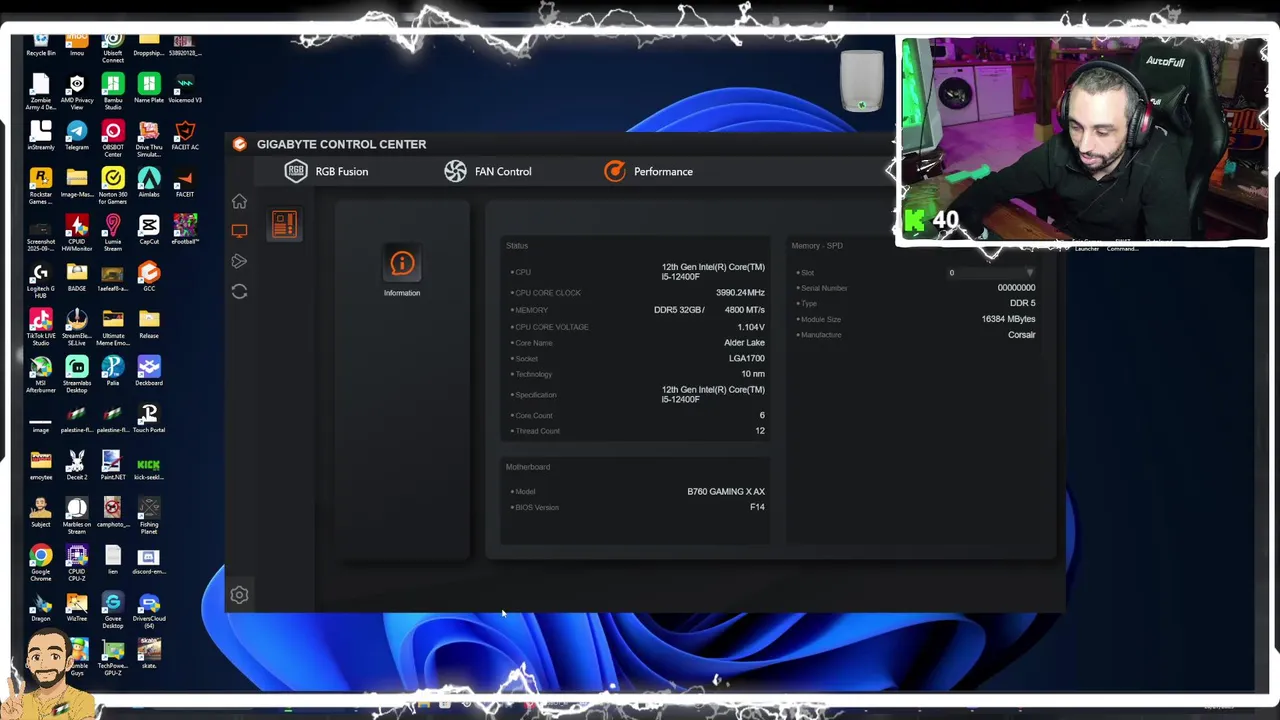Screen dimensions: 1280x720
Task: Launch eFootball desktop shortcut
Action: pyautogui.click(x=185, y=229)
